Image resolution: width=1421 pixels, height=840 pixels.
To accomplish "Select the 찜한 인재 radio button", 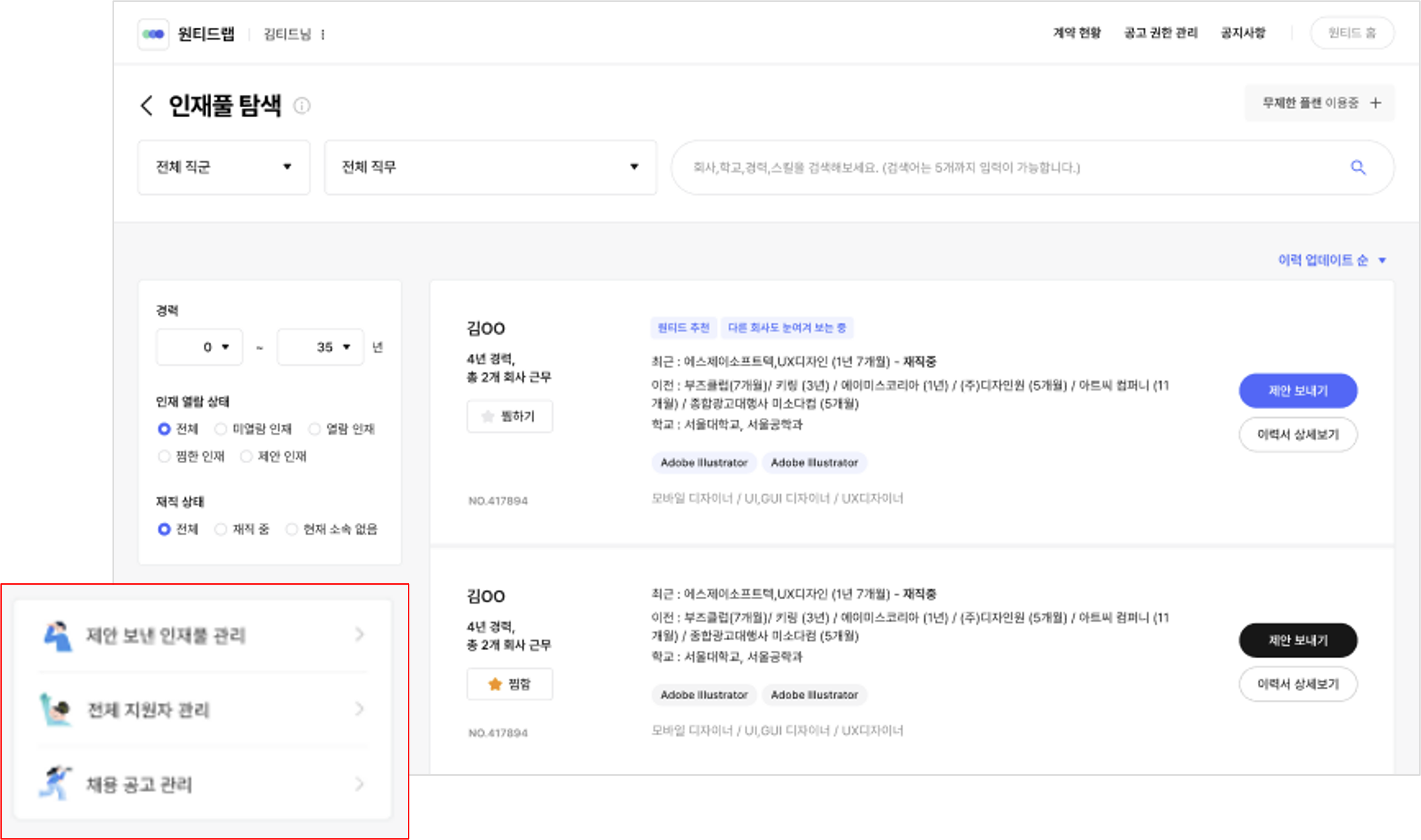I will coord(164,456).
